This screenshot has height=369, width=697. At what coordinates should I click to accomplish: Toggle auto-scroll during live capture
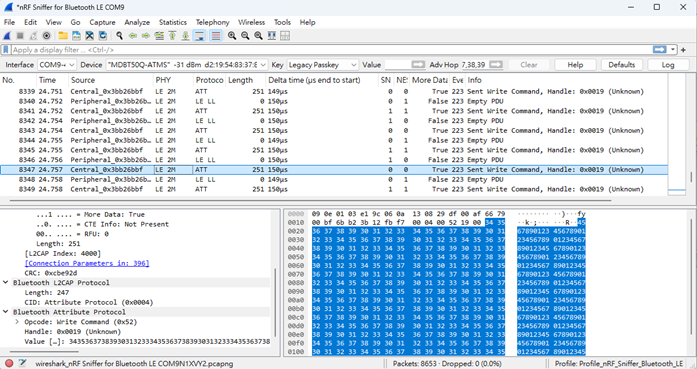200,36
